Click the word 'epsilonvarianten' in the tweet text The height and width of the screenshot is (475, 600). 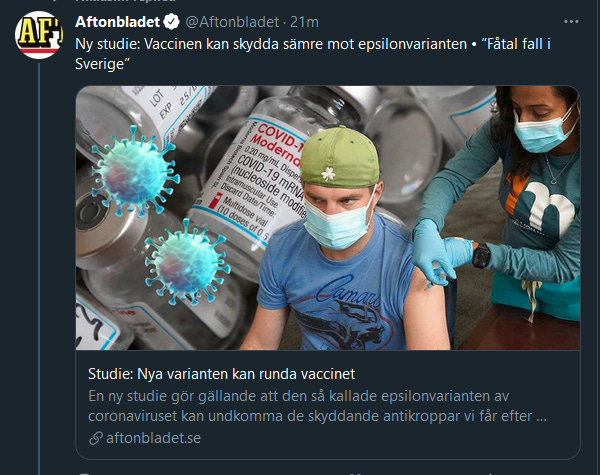tap(412, 44)
